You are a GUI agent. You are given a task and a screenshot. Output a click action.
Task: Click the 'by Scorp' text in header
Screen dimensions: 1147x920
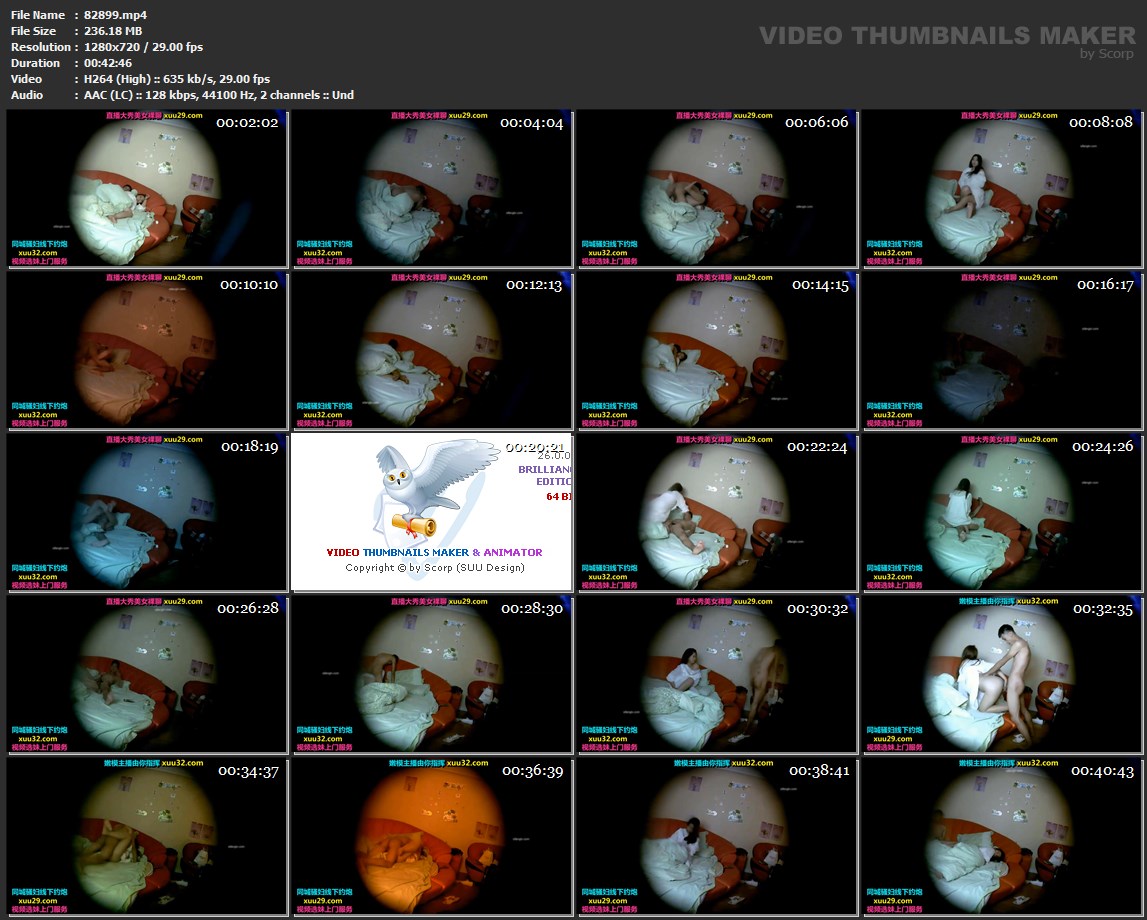pos(1106,54)
